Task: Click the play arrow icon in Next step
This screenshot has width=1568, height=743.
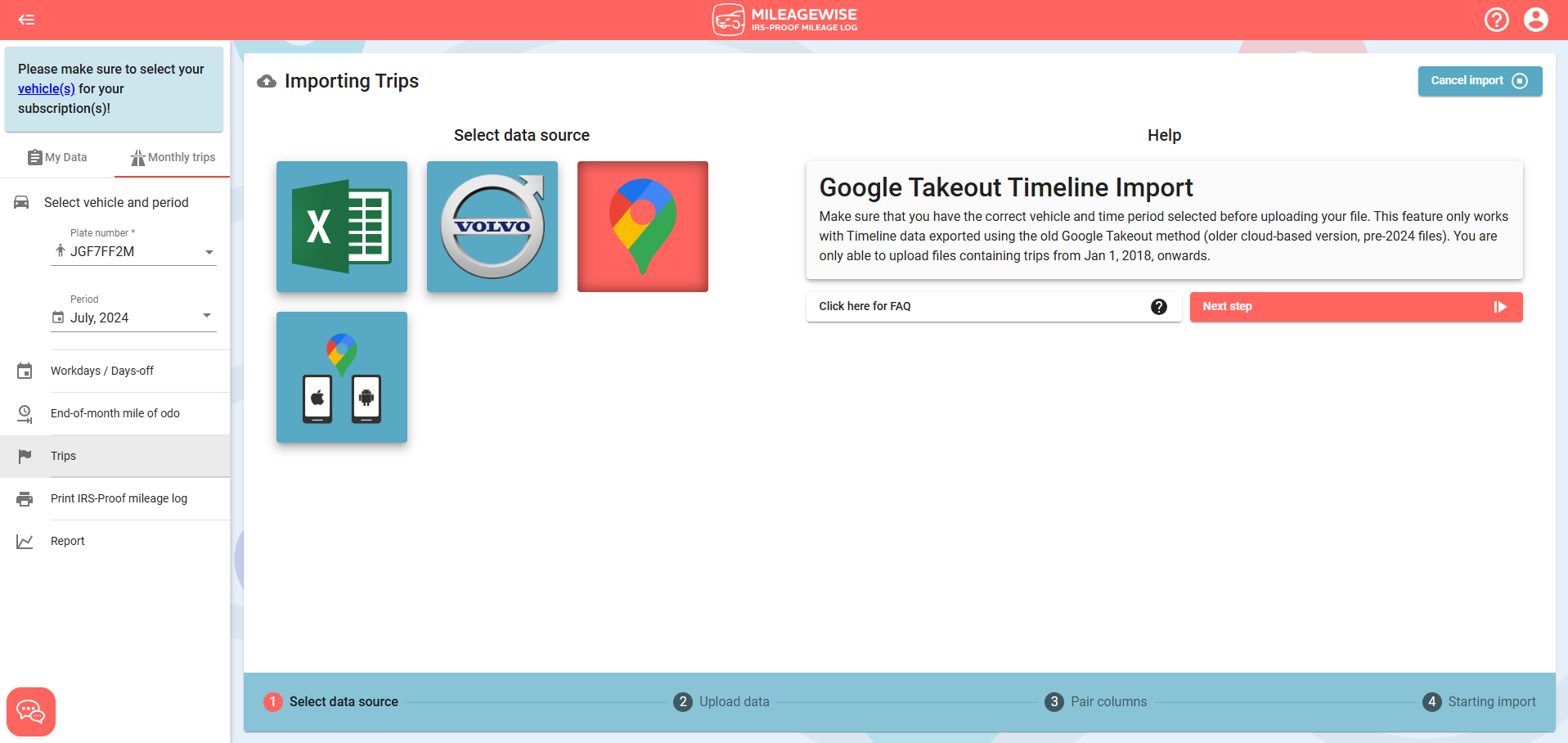Action: [1500, 307]
